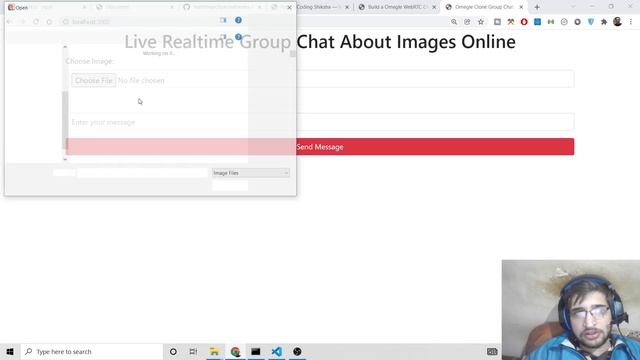Open the Extensions puzzle-piece menu

click(x=604, y=22)
